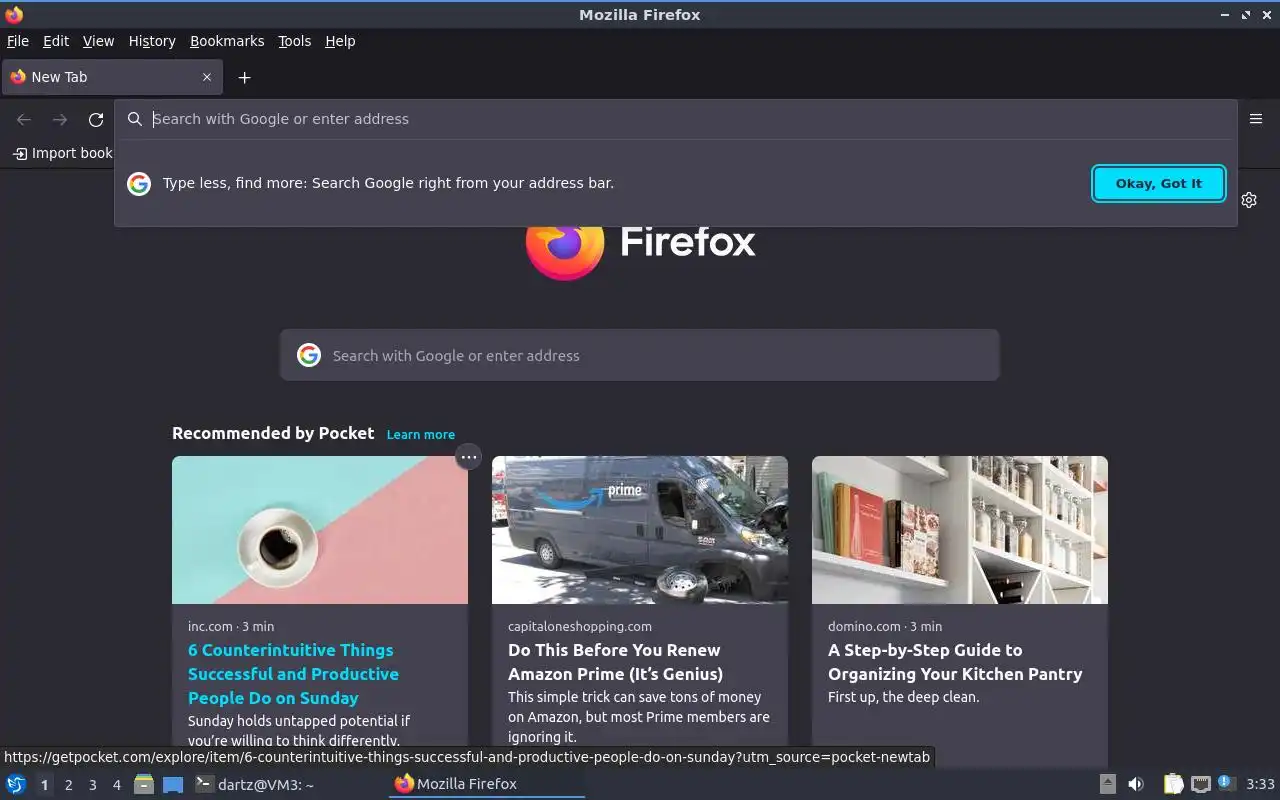Viewport: 1280px width, 800px height.
Task: Click the 'domino.com · 3 min' source text
Action: point(885,626)
